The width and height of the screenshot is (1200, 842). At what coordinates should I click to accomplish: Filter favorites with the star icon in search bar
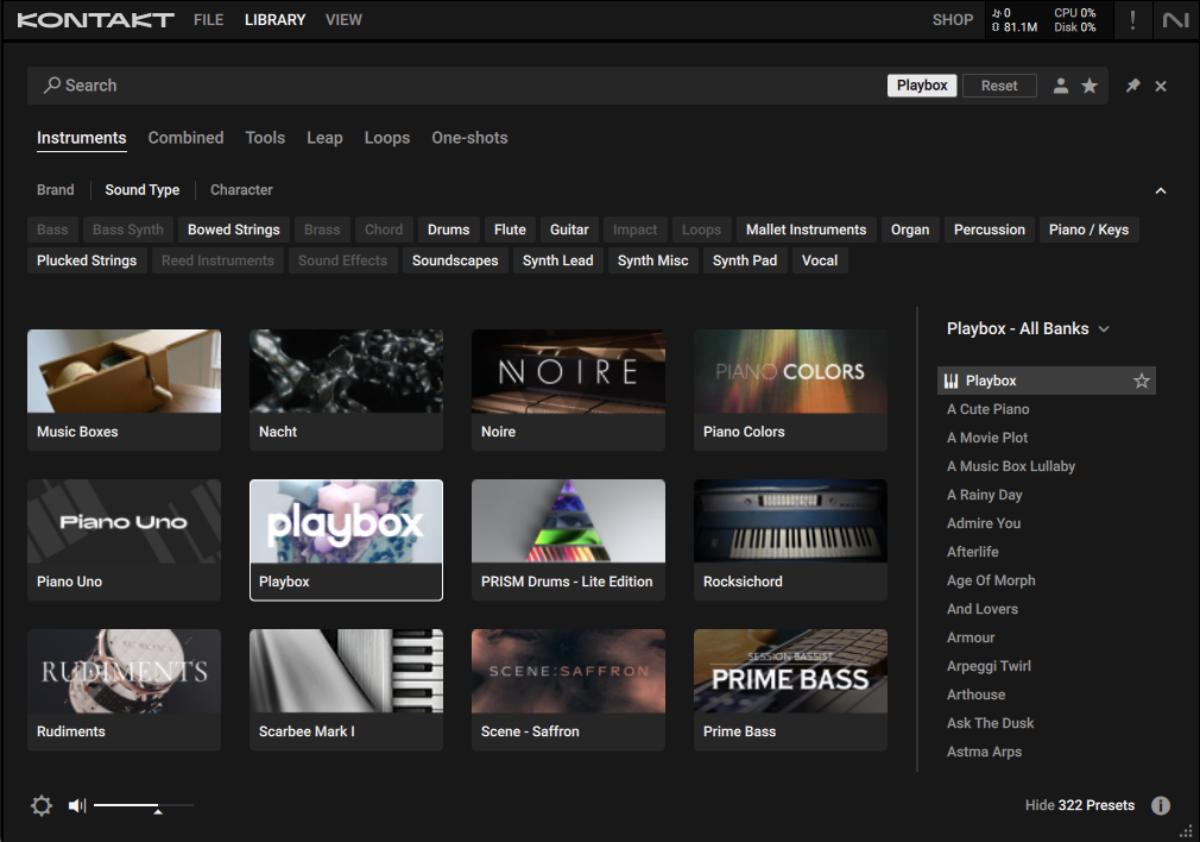coord(1090,86)
